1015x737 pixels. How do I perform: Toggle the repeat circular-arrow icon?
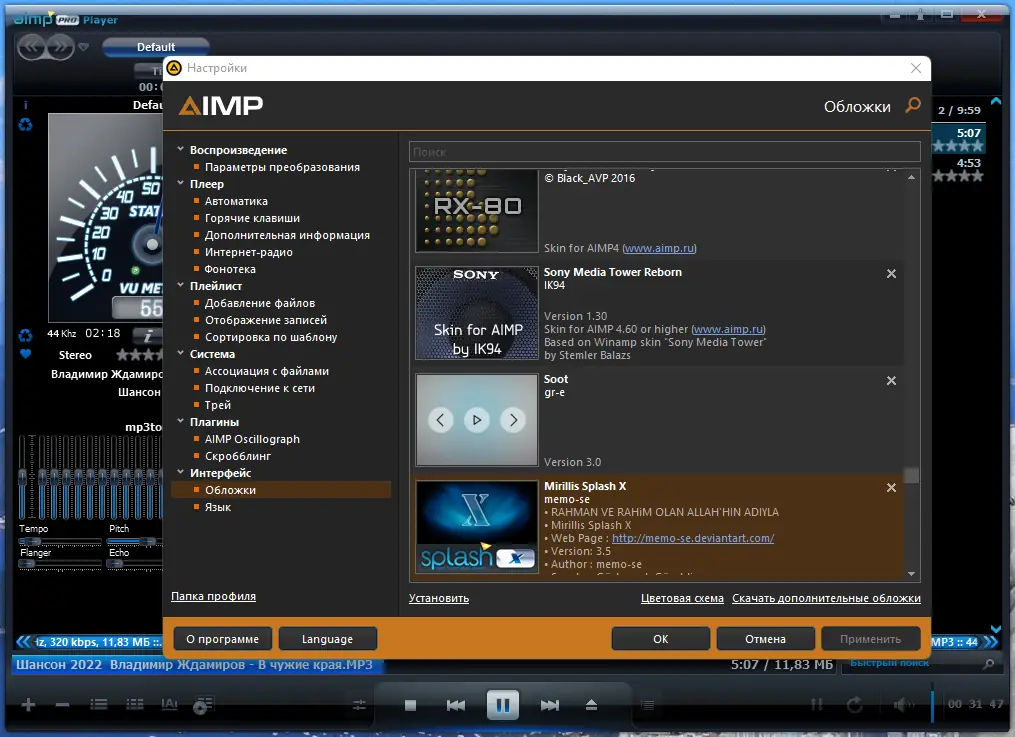854,704
